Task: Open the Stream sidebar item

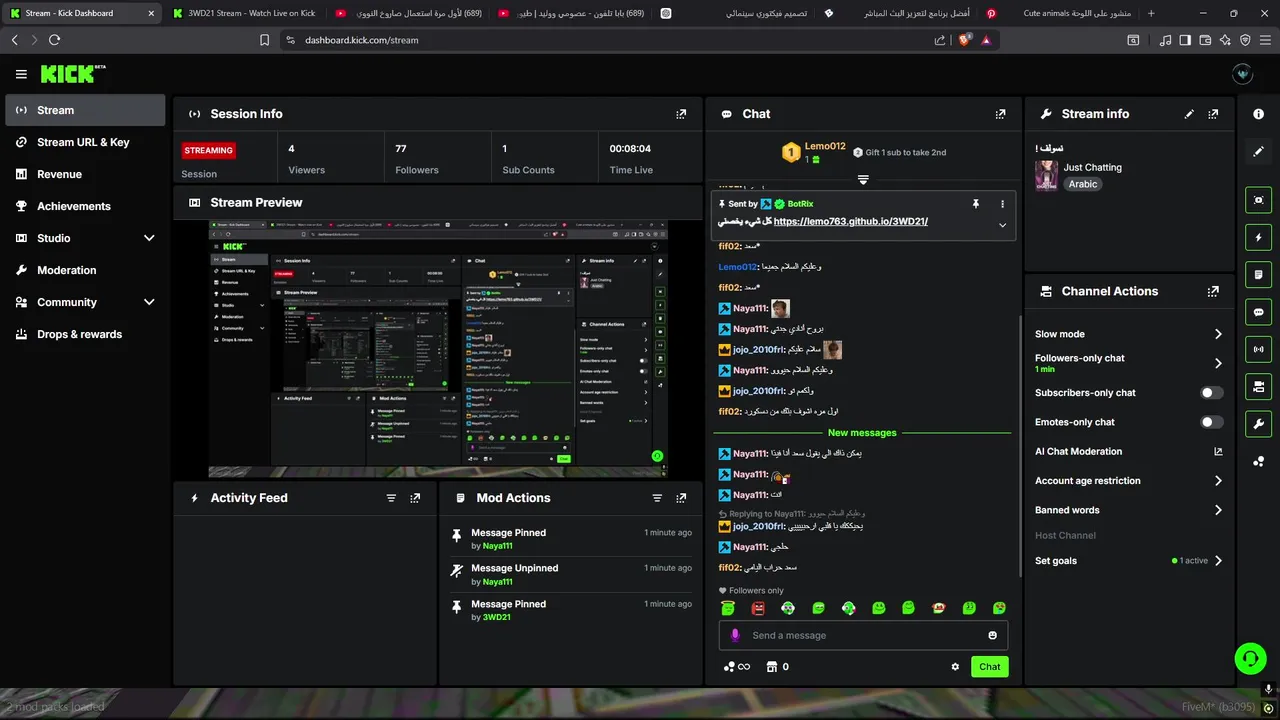Action: [x=85, y=110]
